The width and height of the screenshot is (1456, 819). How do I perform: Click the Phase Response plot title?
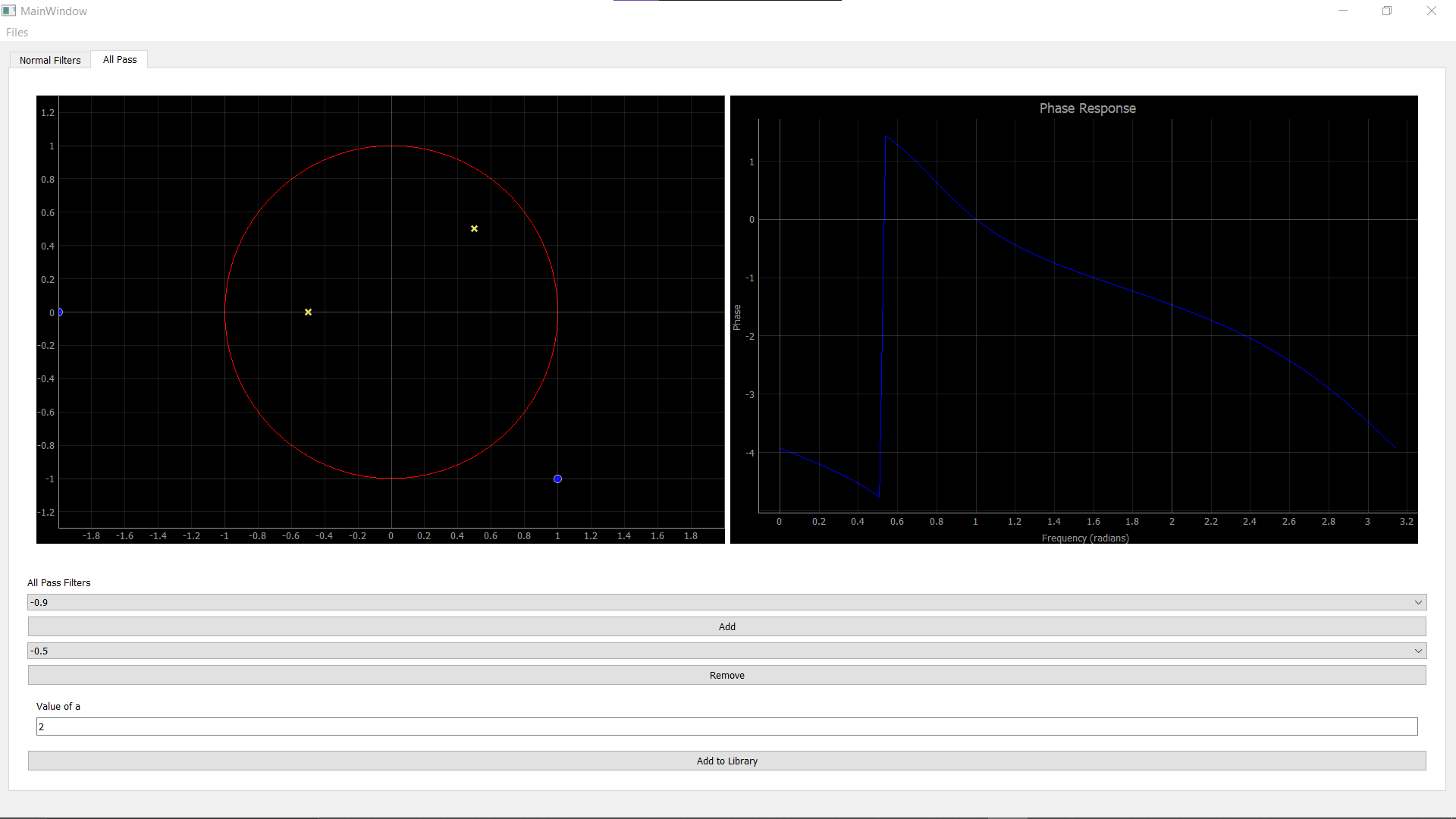tap(1087, 108)
